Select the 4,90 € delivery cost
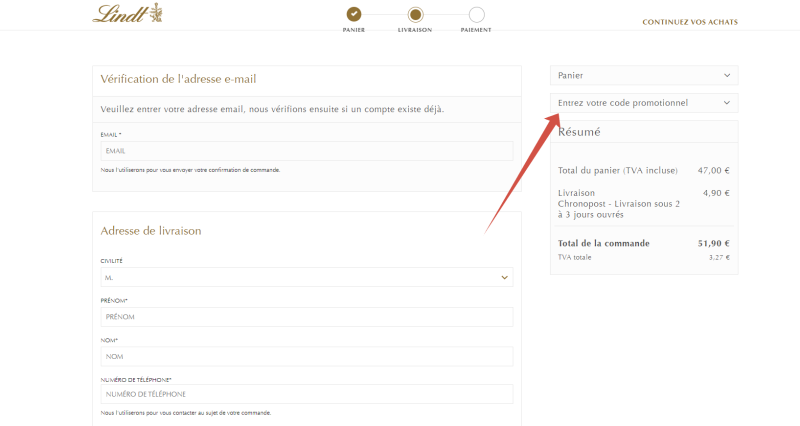Image resolution: width=800 pixels, height=426 pixels. 716,193
